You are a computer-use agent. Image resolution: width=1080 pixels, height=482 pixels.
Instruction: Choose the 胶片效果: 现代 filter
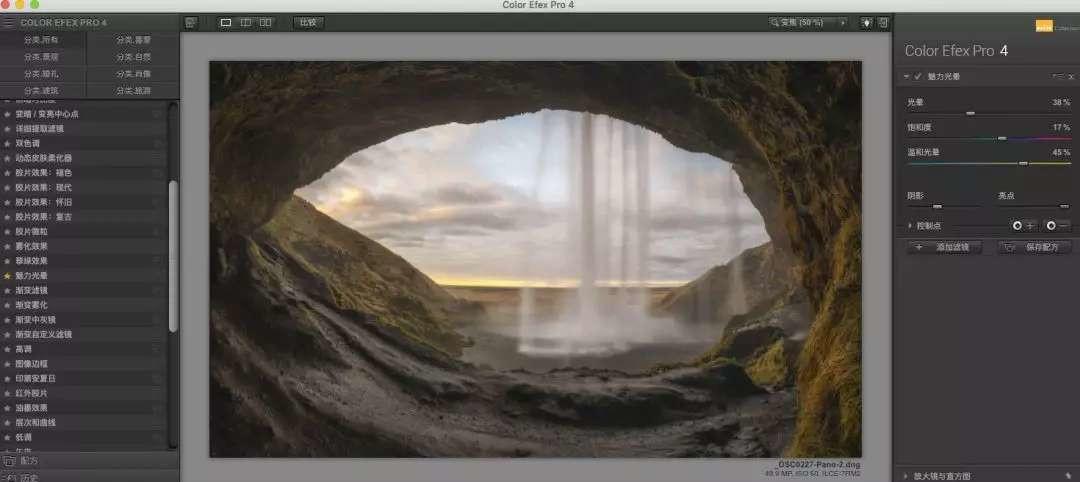point(83,187)
